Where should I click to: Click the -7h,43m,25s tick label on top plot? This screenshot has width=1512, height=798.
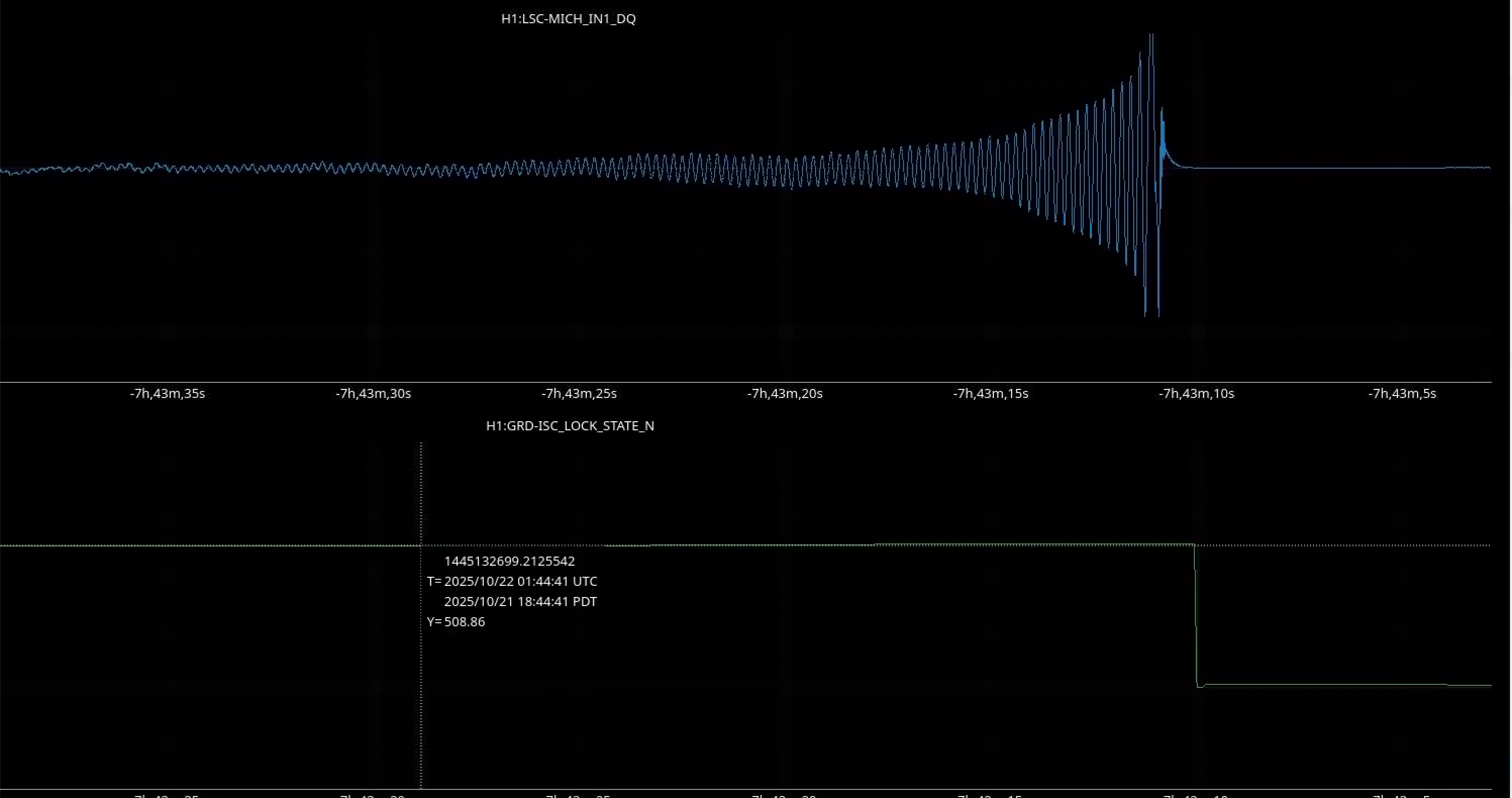tap(579, 393)
